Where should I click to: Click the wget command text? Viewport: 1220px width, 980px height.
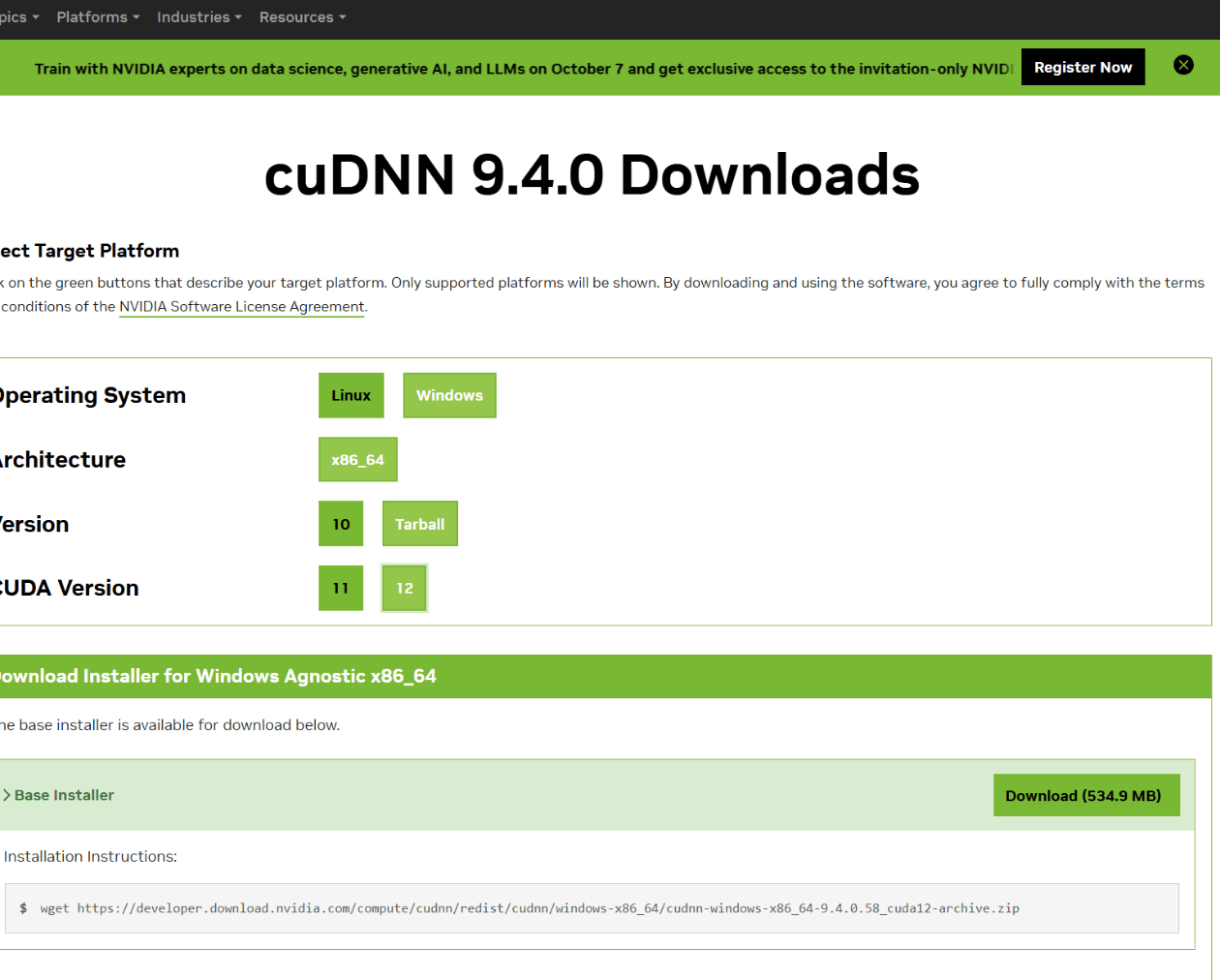coord(530,908)
